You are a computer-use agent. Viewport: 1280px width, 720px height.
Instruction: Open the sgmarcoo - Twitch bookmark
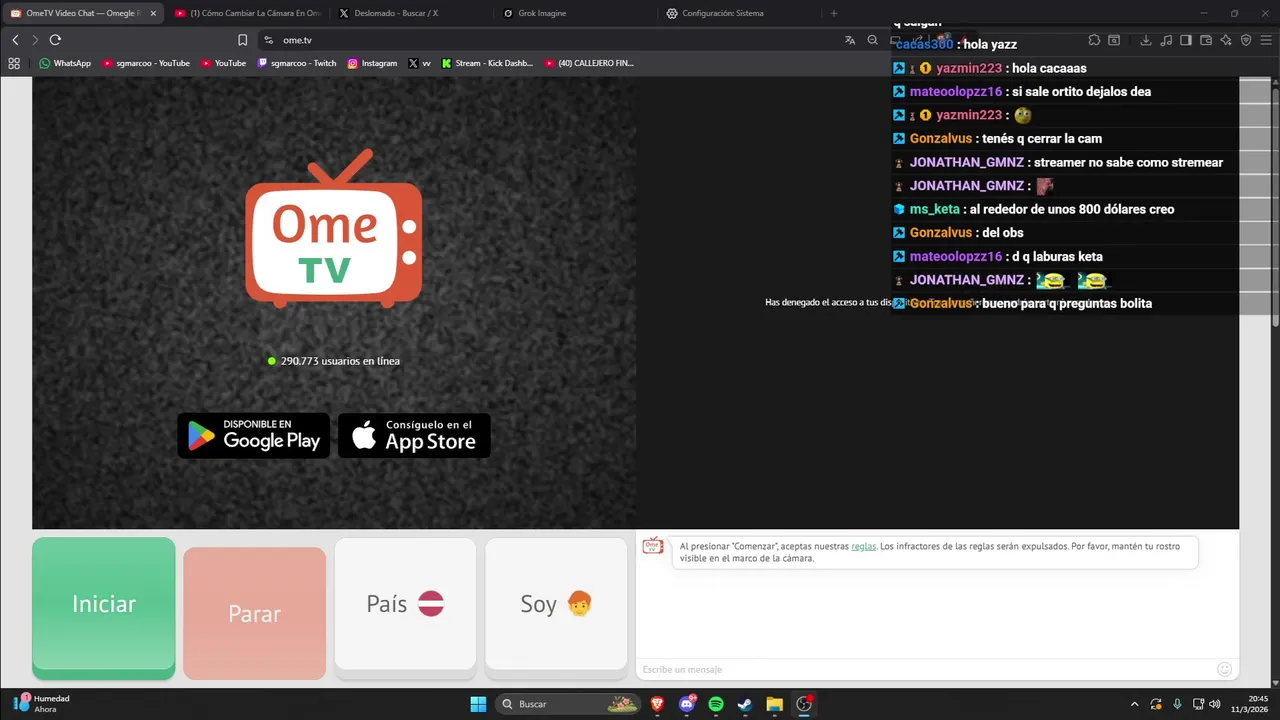[297, 63]
